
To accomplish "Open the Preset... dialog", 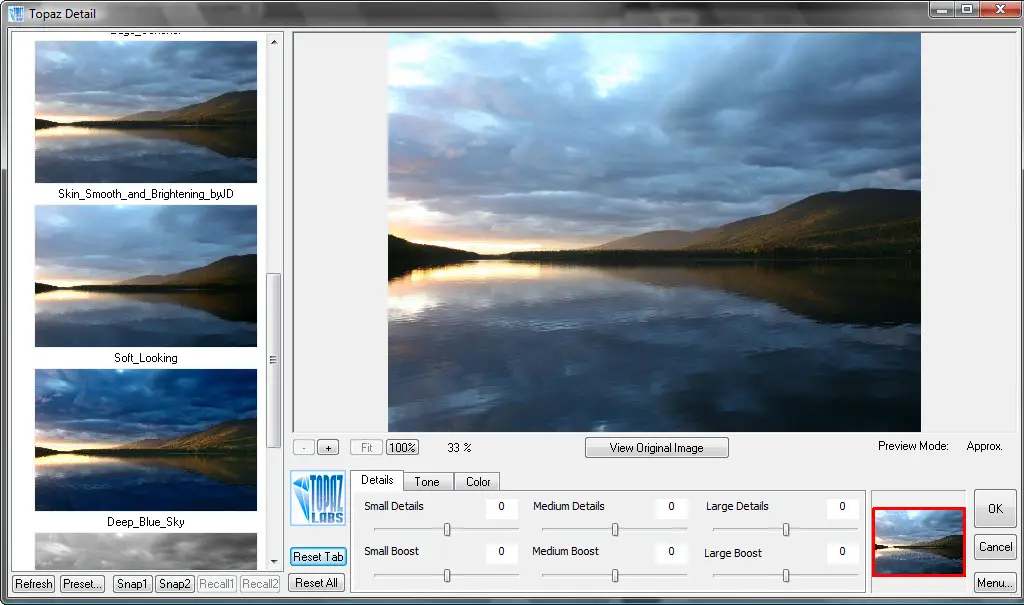I will tap(82, 583).
